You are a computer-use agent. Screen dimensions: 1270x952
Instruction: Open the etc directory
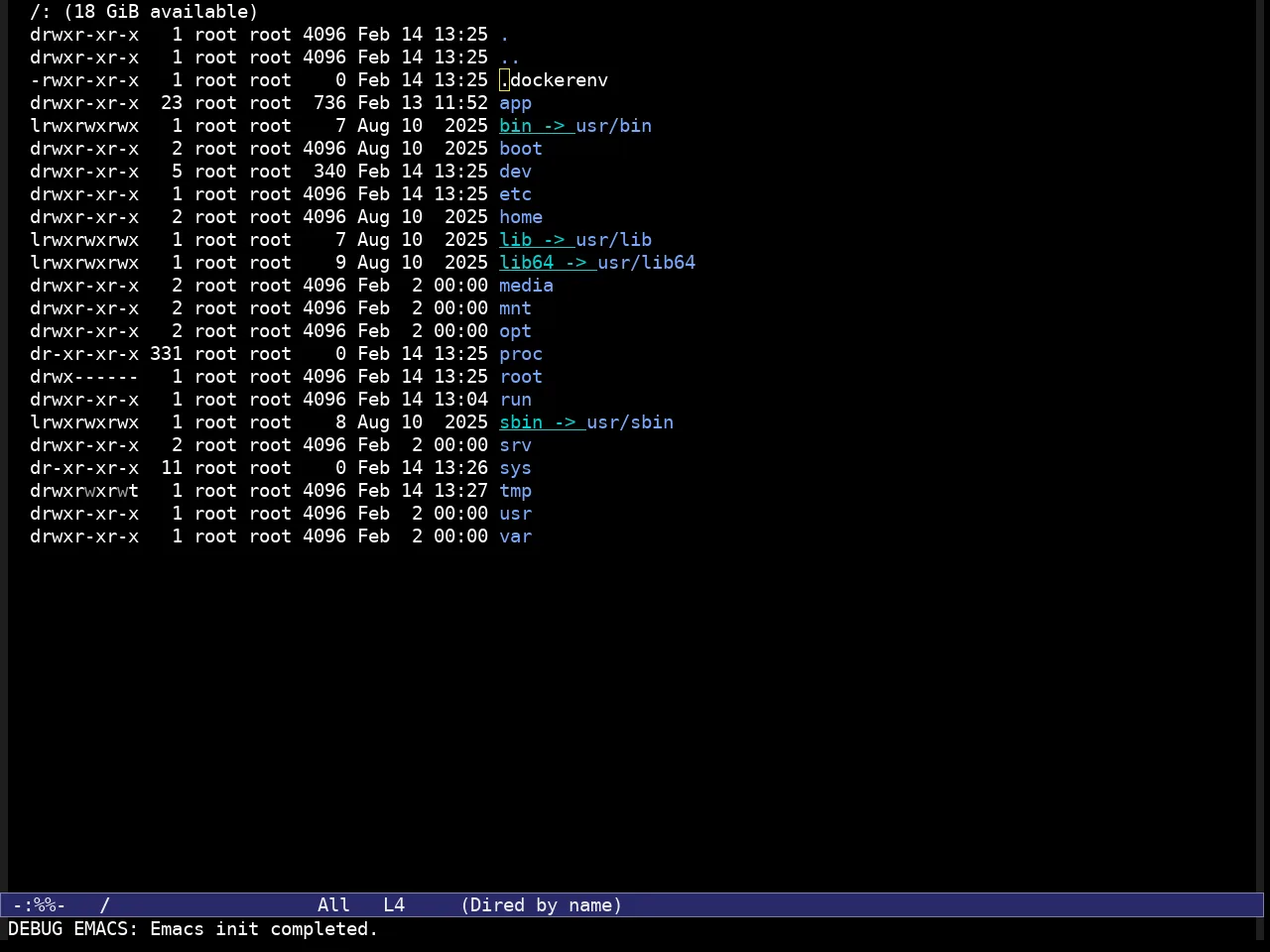click(515, 194)
